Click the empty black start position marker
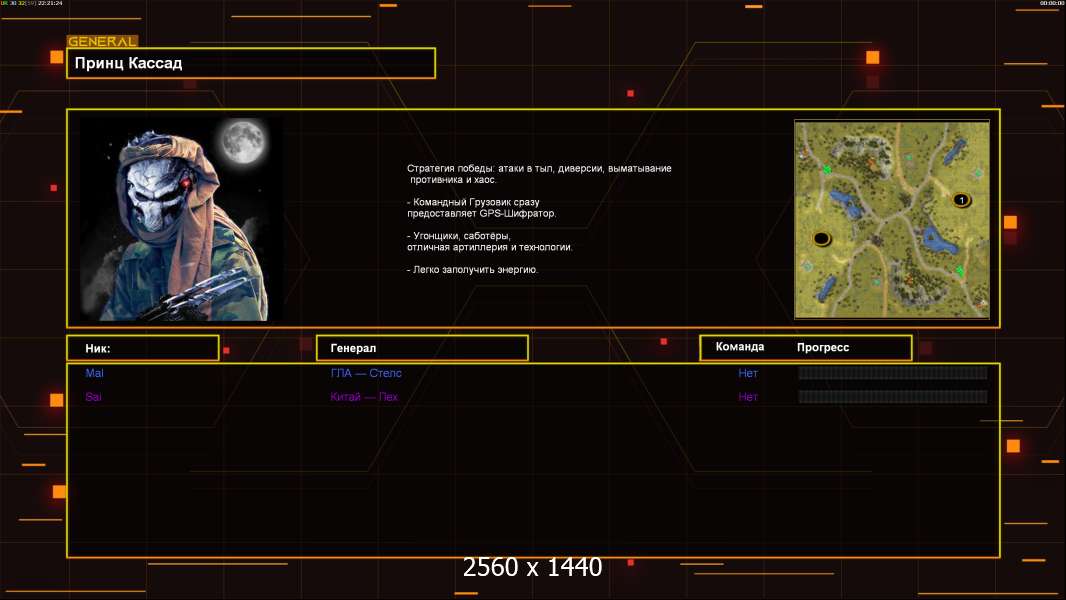Screen dimensions: 1066x600 point(822,238)
